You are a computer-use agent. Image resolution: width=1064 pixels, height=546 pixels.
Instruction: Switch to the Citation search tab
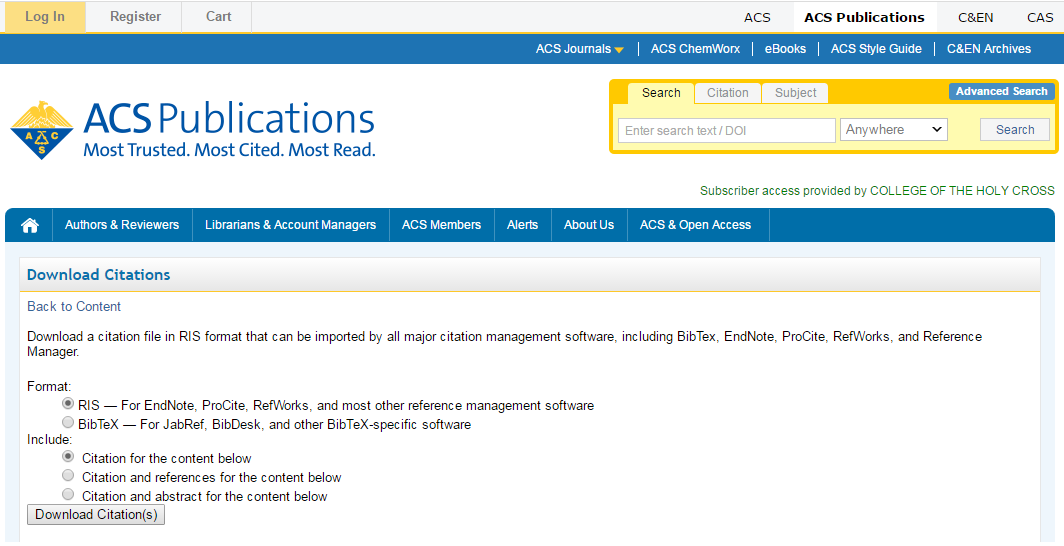tap(727, 93)
